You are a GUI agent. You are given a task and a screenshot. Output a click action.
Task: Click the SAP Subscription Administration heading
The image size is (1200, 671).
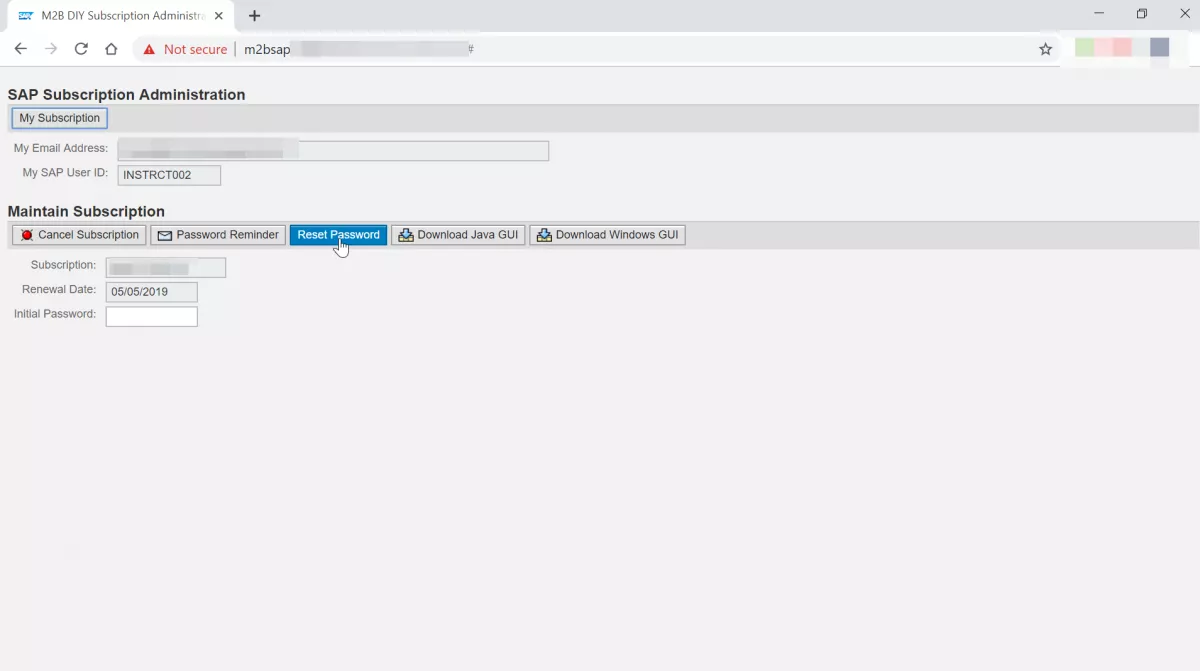126,94
